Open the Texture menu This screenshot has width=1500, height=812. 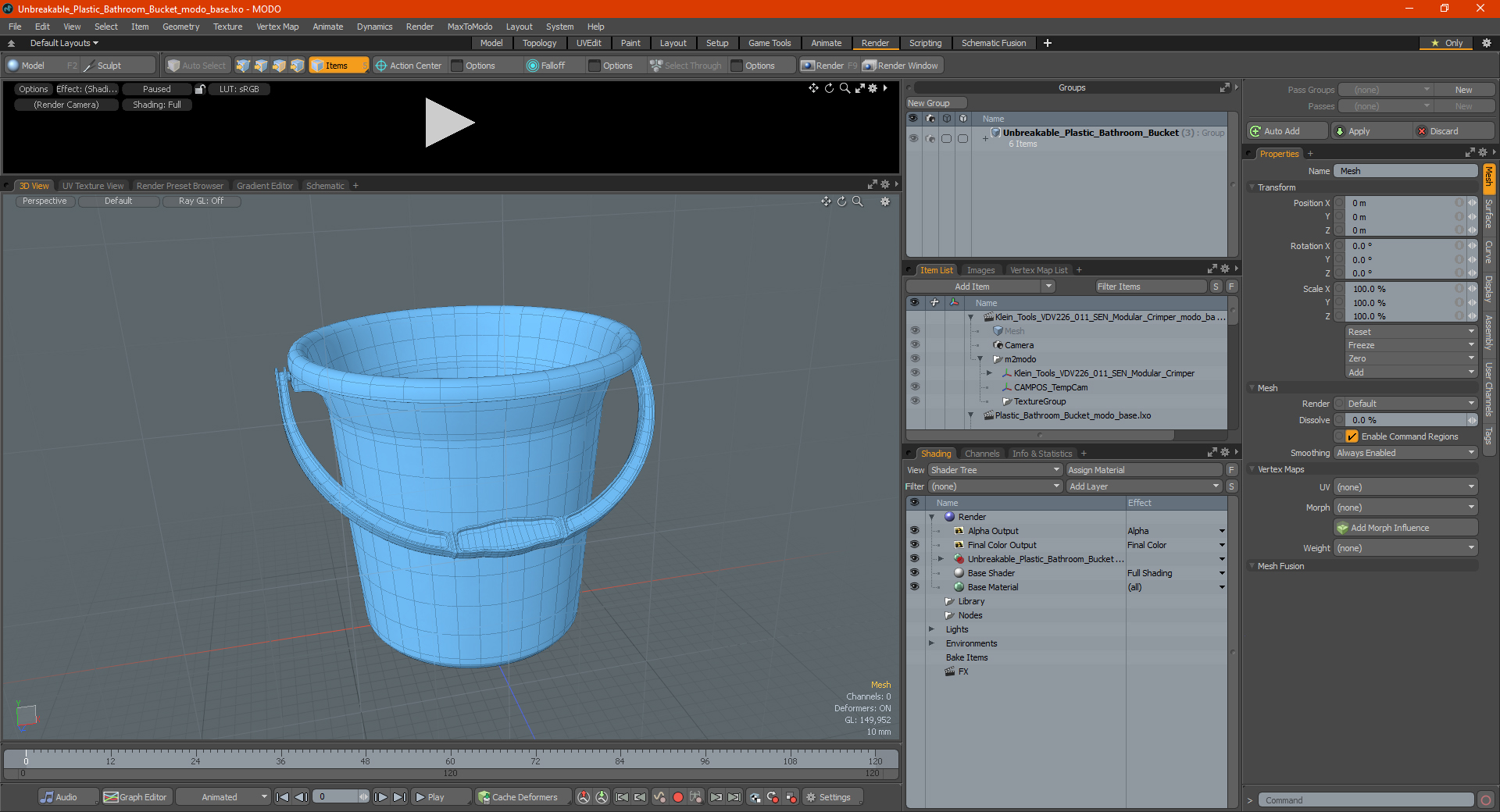tap(227, 27)
